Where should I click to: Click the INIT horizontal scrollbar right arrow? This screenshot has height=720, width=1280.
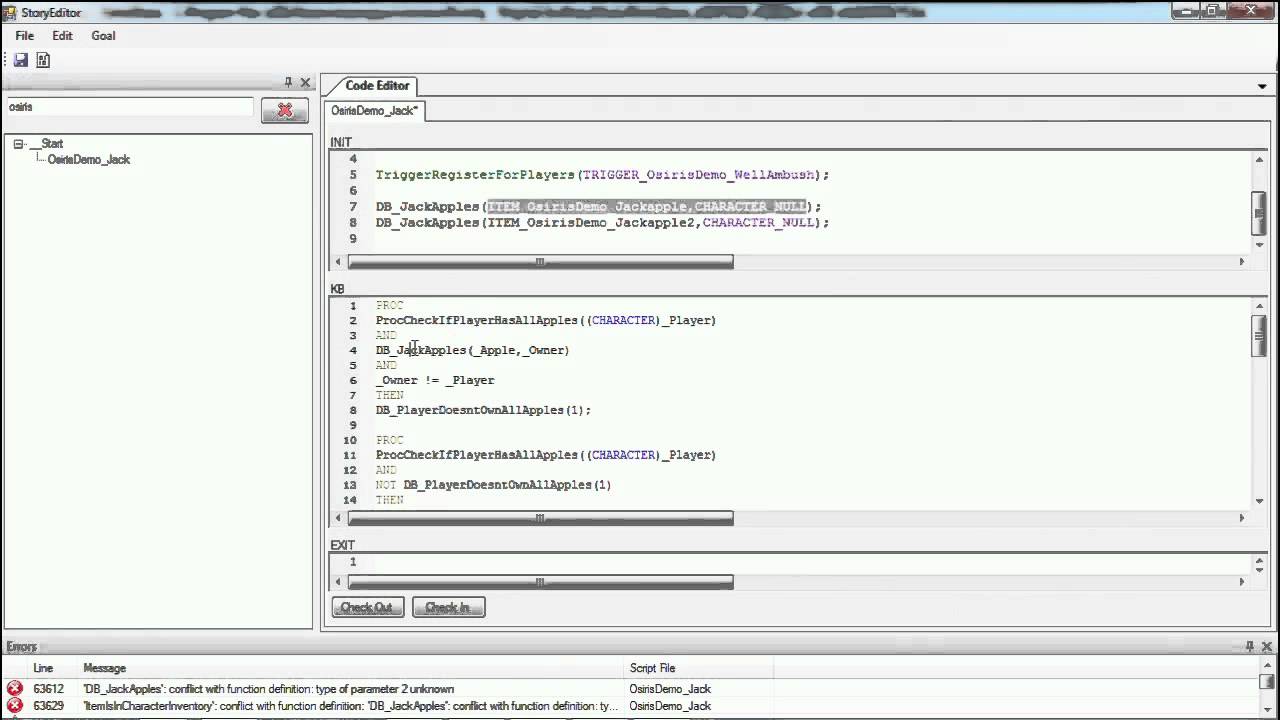pos(1242,262)
